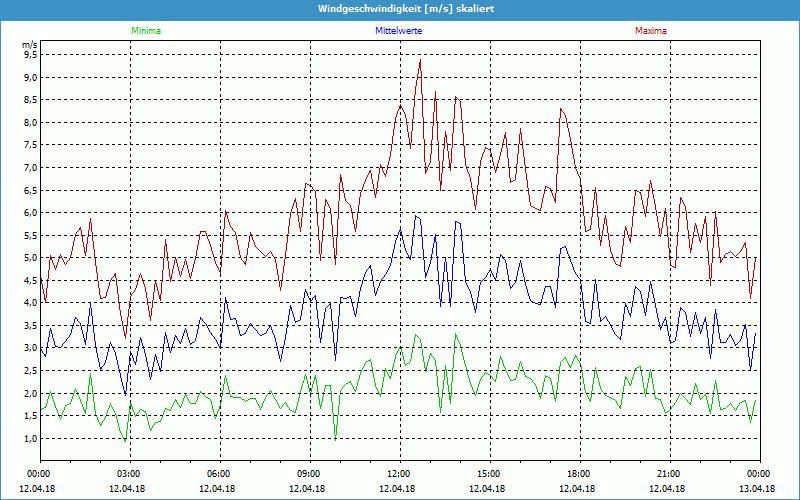800x500 pixels.
Task: Click the 1,5 y-axis value
Action: tap(31, 415)
